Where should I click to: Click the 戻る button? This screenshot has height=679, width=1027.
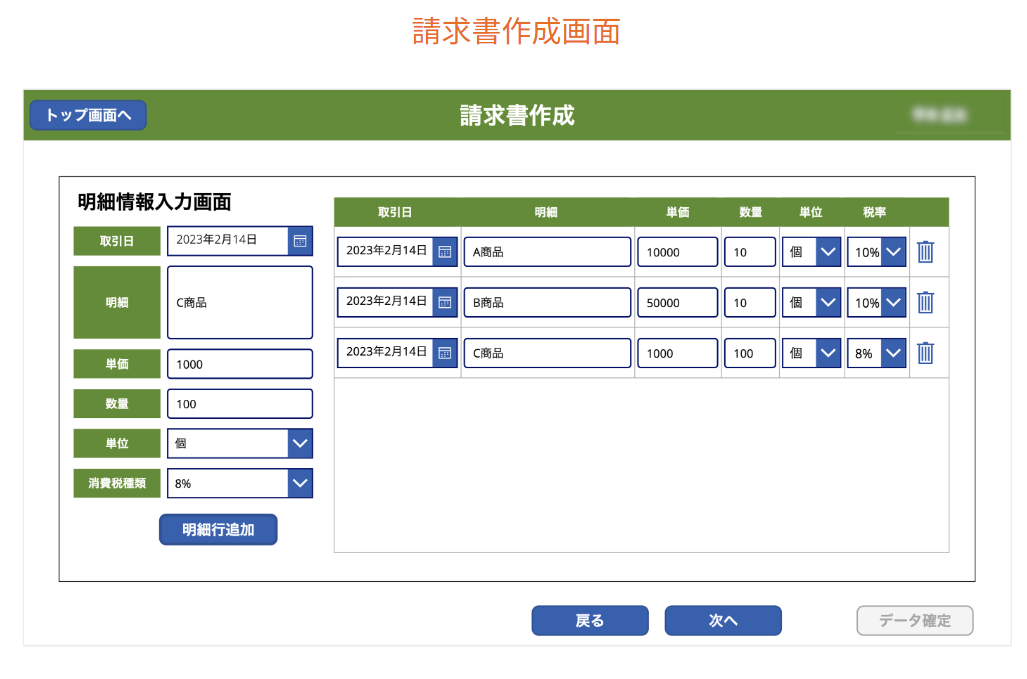coord(590,621)
